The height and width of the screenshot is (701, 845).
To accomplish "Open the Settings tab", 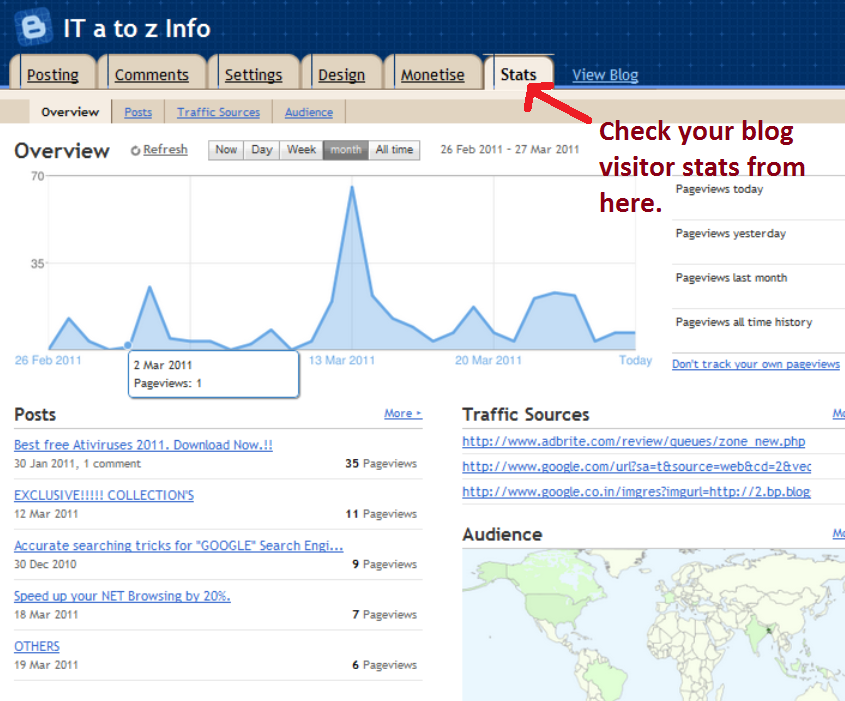I will (x=253, y=74).
